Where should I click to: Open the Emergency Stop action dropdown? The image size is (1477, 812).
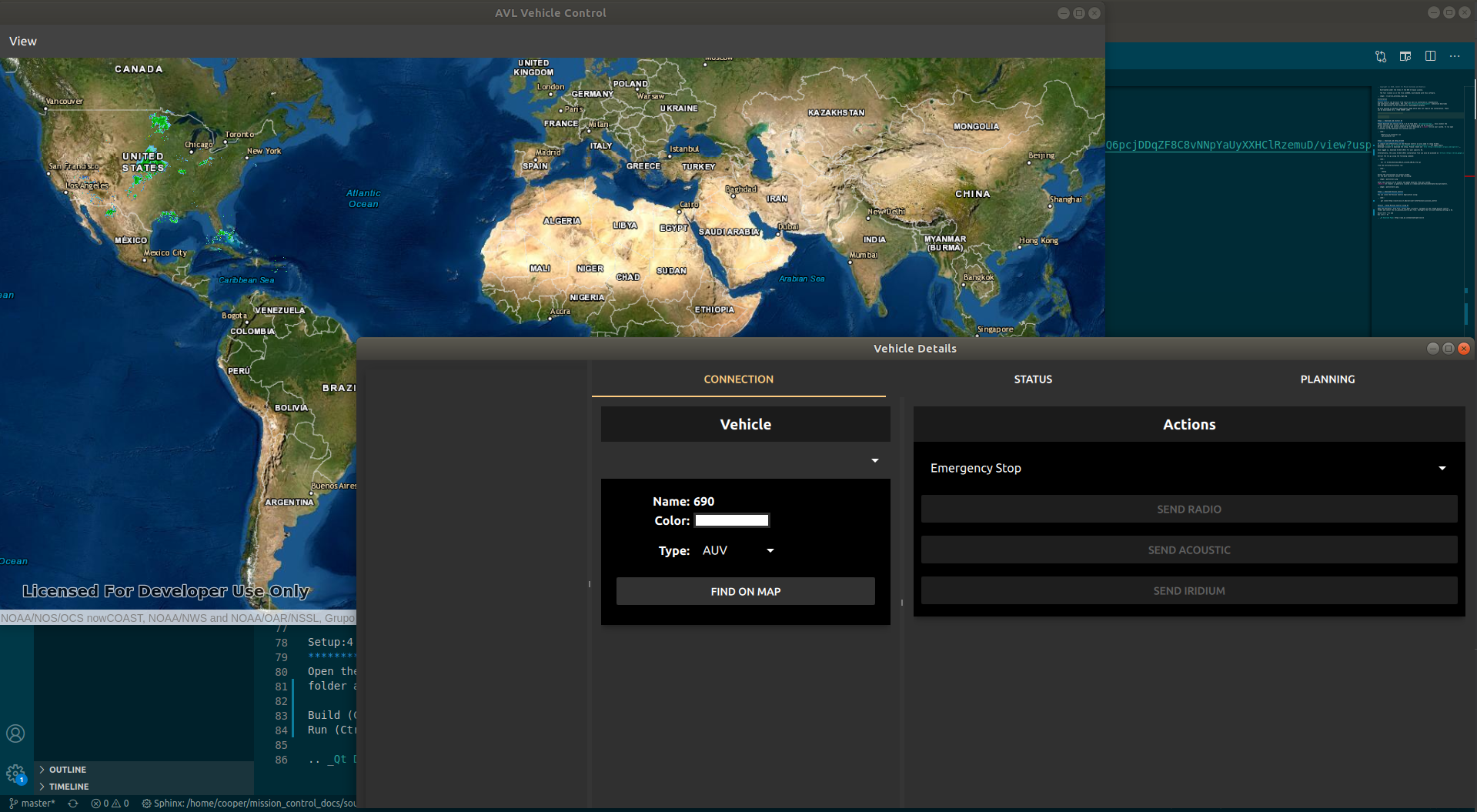pyautogui.click(x=1189, y=468)
